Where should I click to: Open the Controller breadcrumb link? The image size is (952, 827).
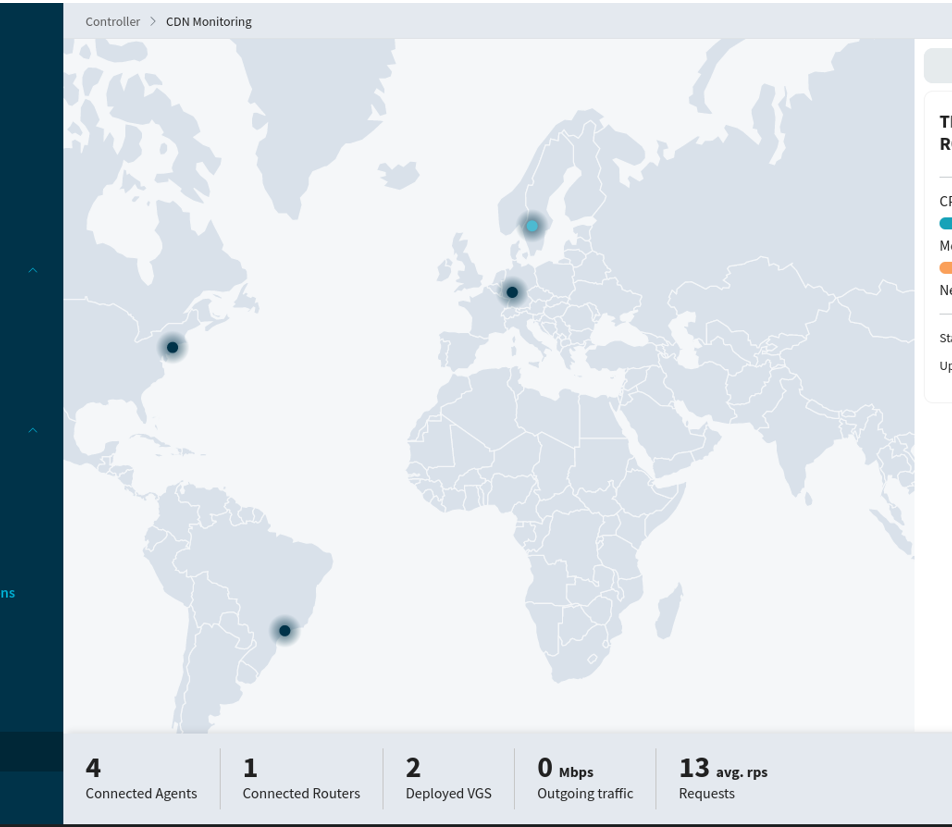113,21
